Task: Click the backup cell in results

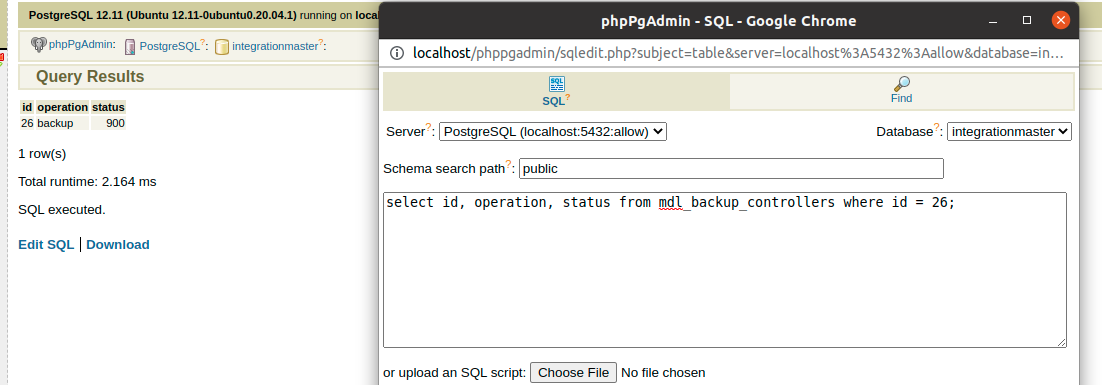Action: coord(63,123)
